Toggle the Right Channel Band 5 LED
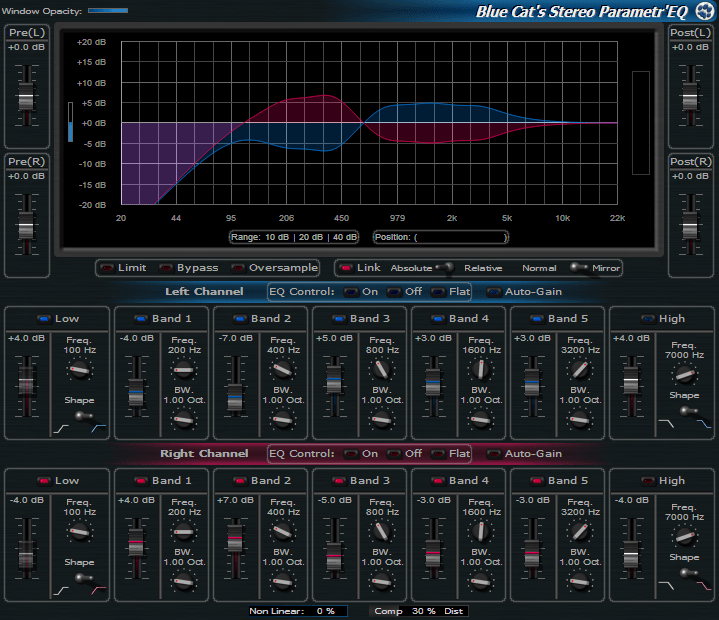The height and width of the screenshot is (620, 719). click(537, 481)
